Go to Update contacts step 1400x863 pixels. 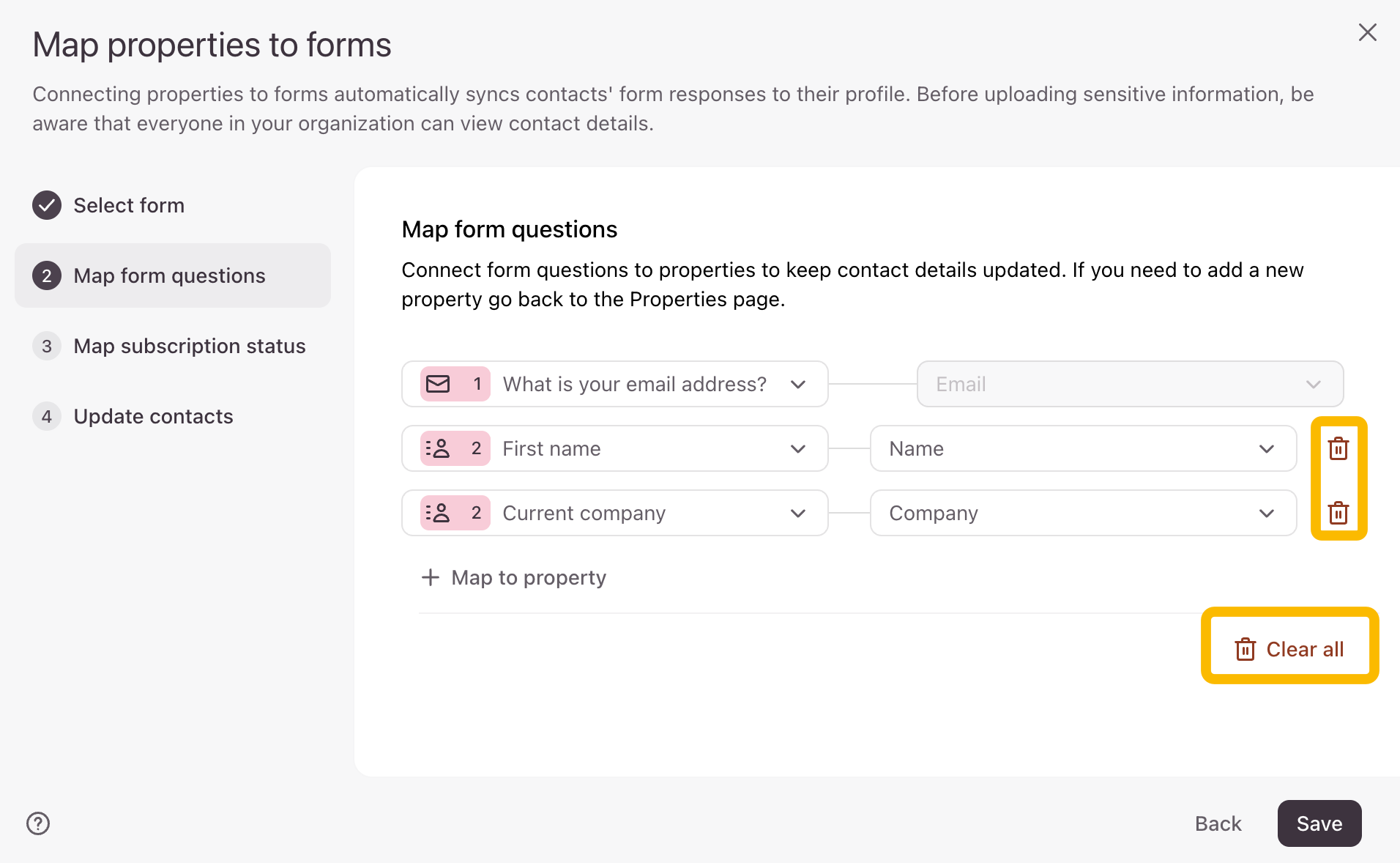point(153,416)
